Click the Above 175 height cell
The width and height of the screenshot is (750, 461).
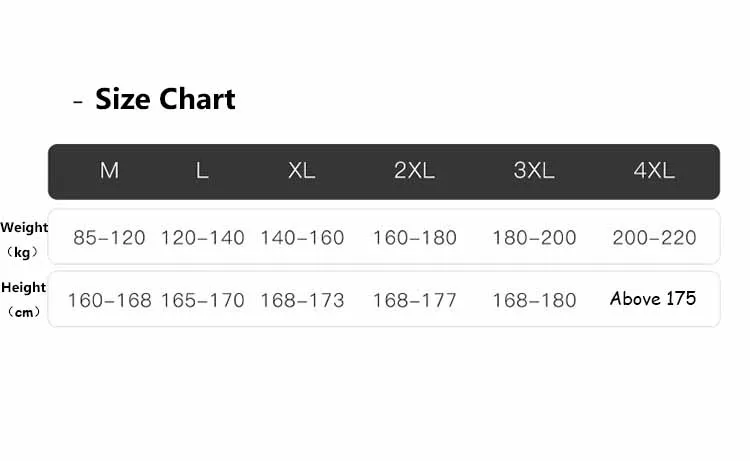653,298
